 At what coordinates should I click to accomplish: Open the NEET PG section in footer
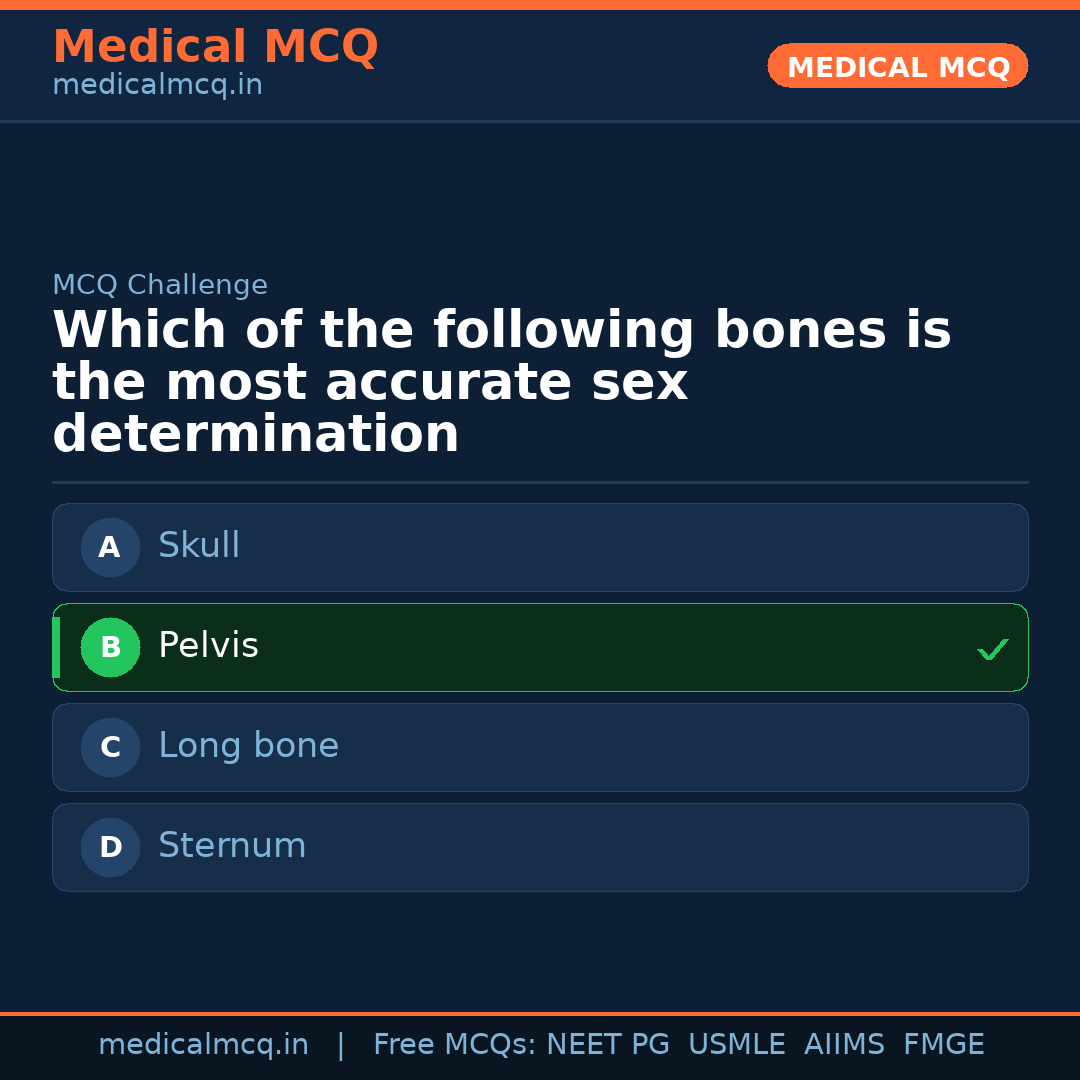(607, 1044)
